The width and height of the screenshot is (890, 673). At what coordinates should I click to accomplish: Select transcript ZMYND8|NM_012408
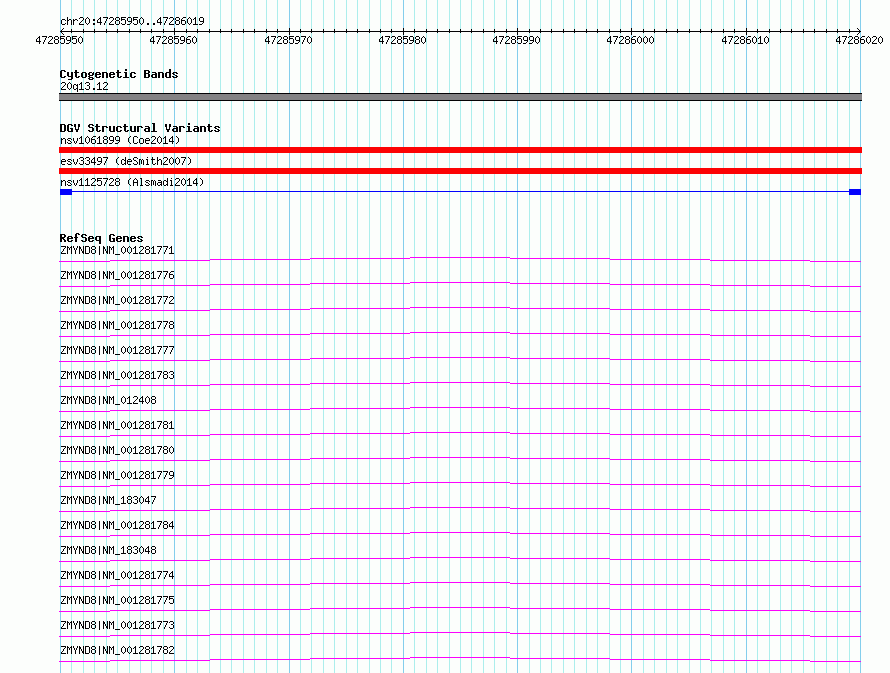point(108,400)
